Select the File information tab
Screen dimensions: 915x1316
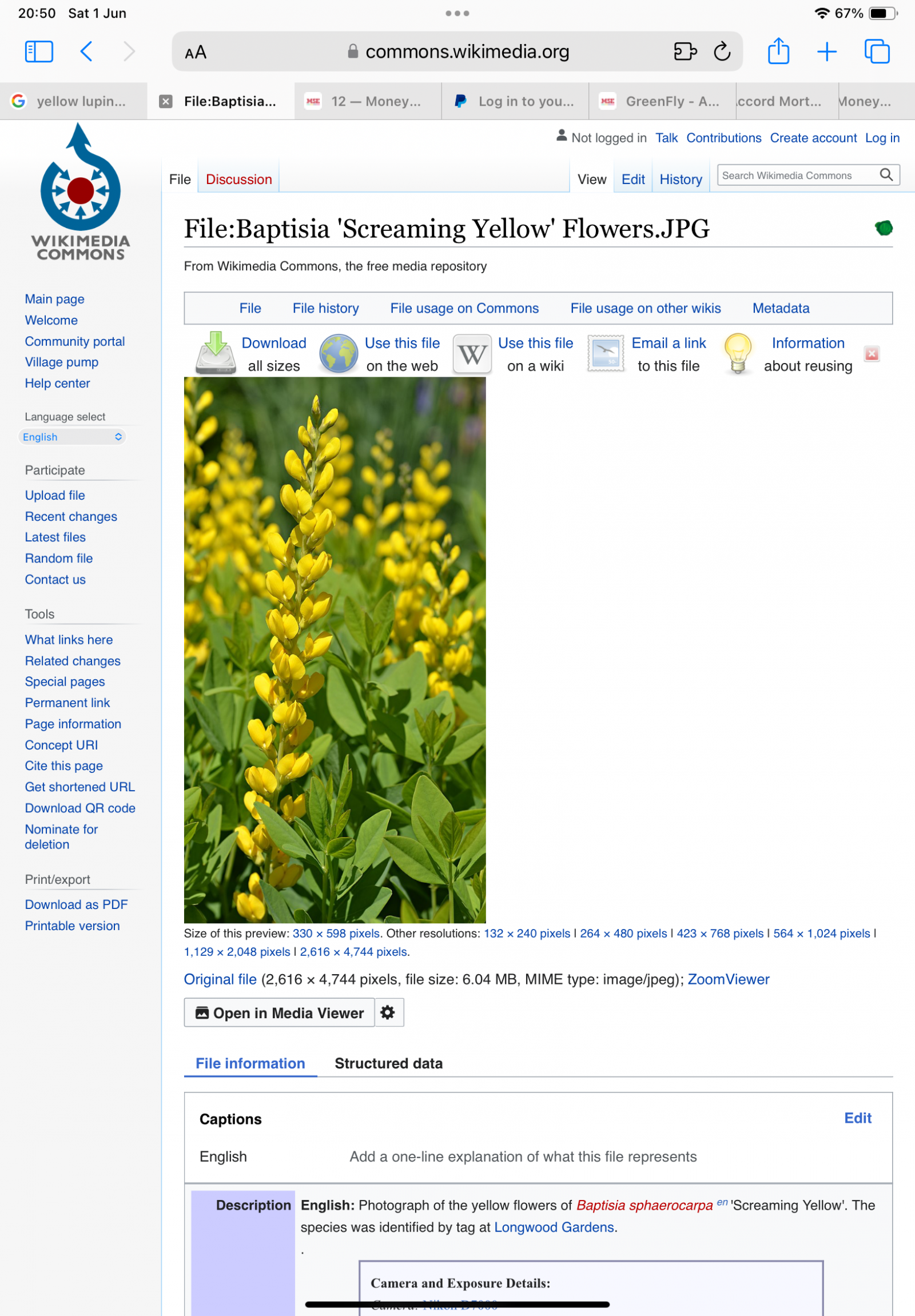click(x=250, y=1063)
